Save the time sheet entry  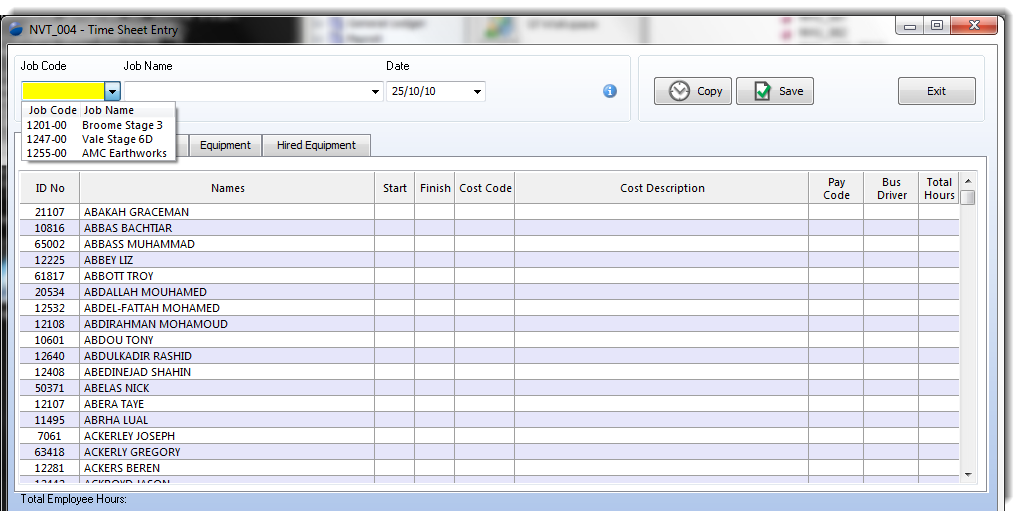pyautogui.click(x=775, y=91)
